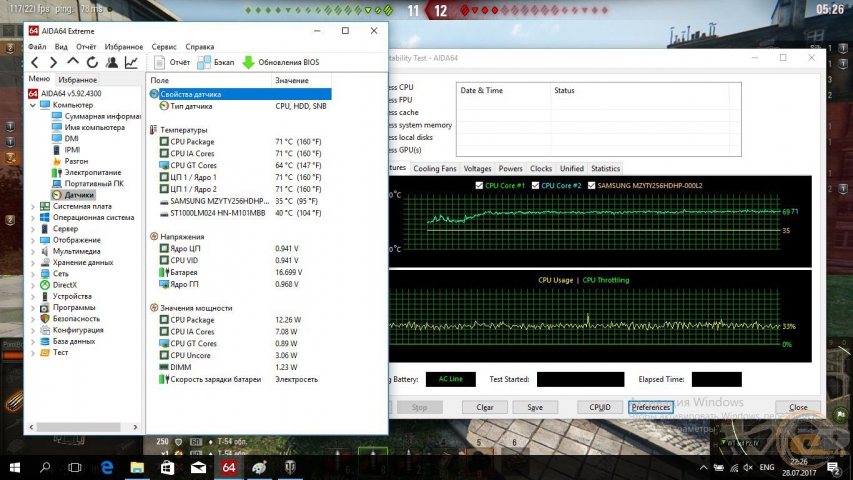Open the Файл menu
Viewport: 853px width, 480px height.
pyautogui.click(x=37, y=47)
